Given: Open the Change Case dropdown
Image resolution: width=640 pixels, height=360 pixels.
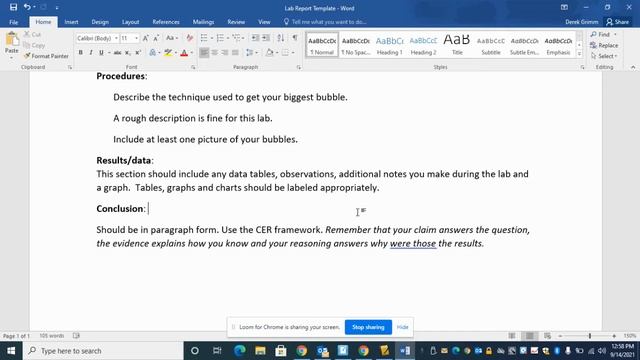Looking at the screenshot, I should click(x=172, y=38).
